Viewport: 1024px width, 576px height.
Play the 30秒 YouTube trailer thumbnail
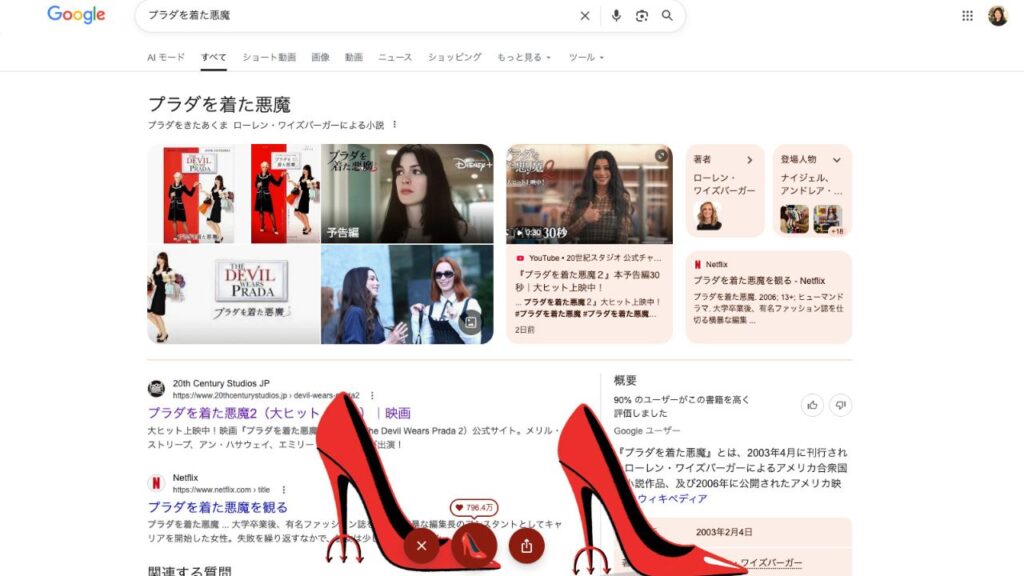click(589, 194)
